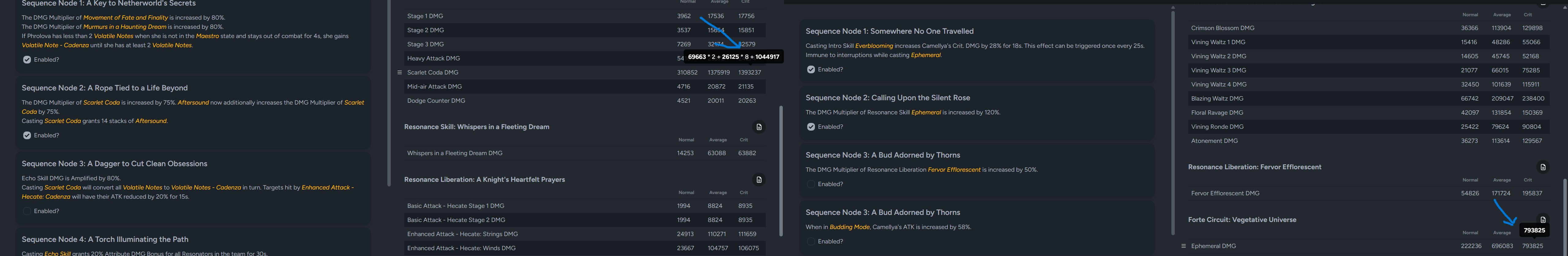
Task: Select the Vining Waltz 1 DMG row
Action: point(1369,42)
